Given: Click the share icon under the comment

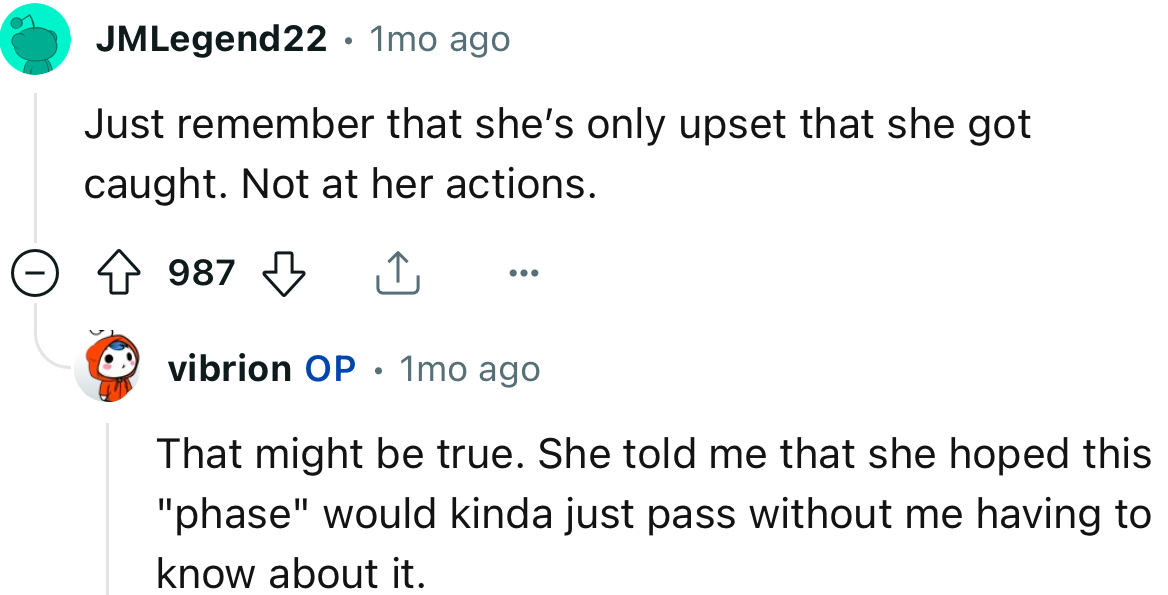Looking at the screenshot, I should coord(398,272).
